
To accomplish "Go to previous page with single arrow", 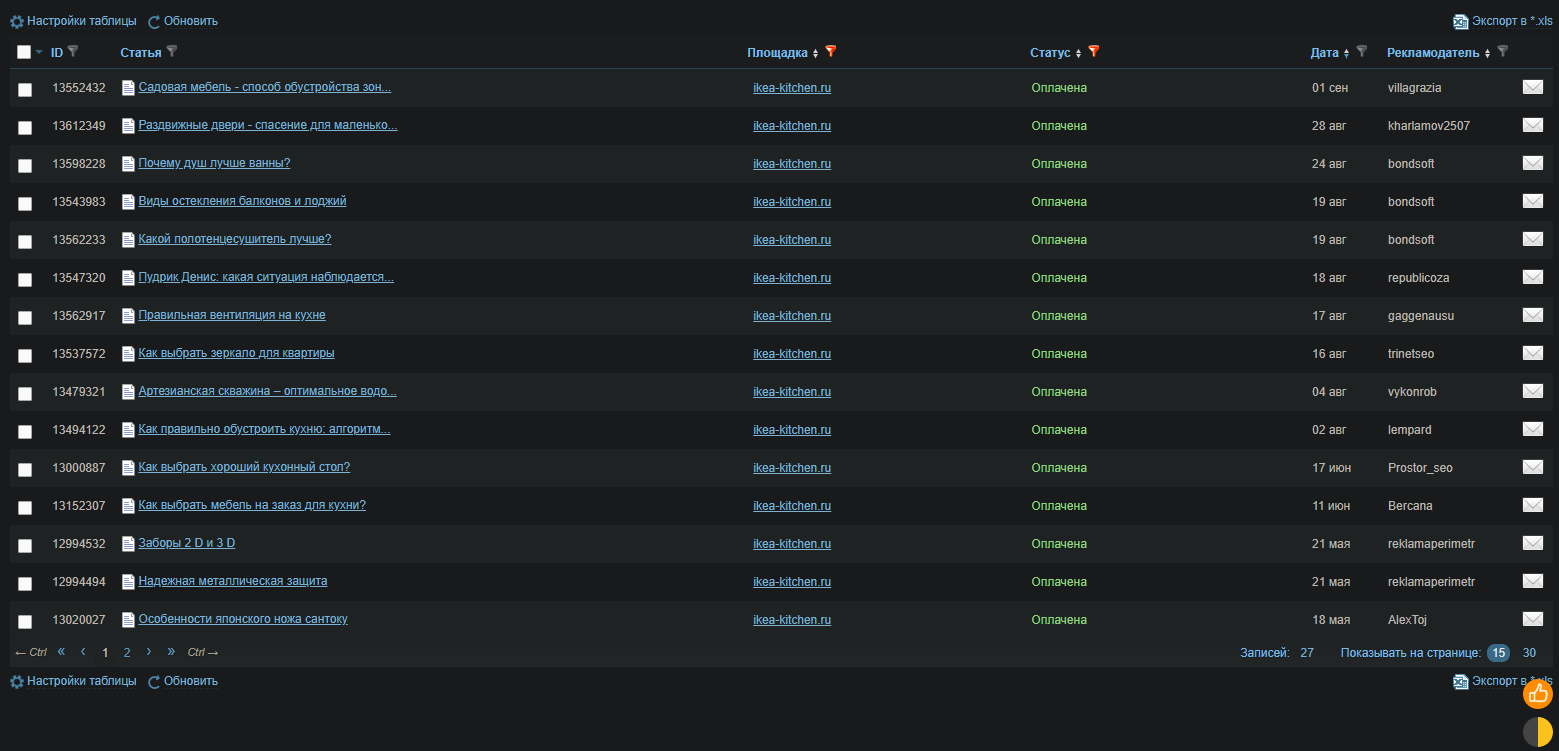I will 83,652.
